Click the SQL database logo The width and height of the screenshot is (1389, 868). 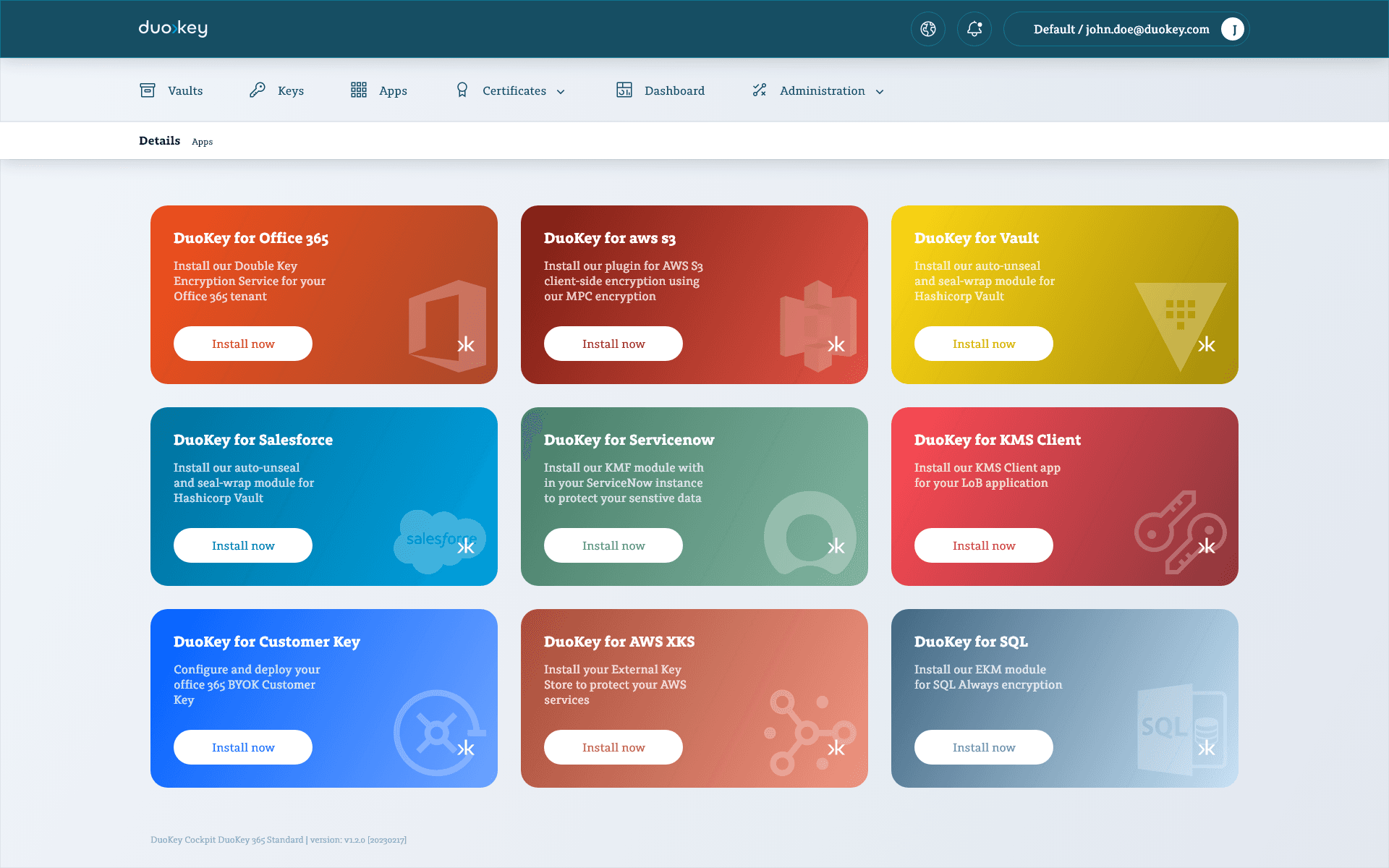(x=1182, y=730)
